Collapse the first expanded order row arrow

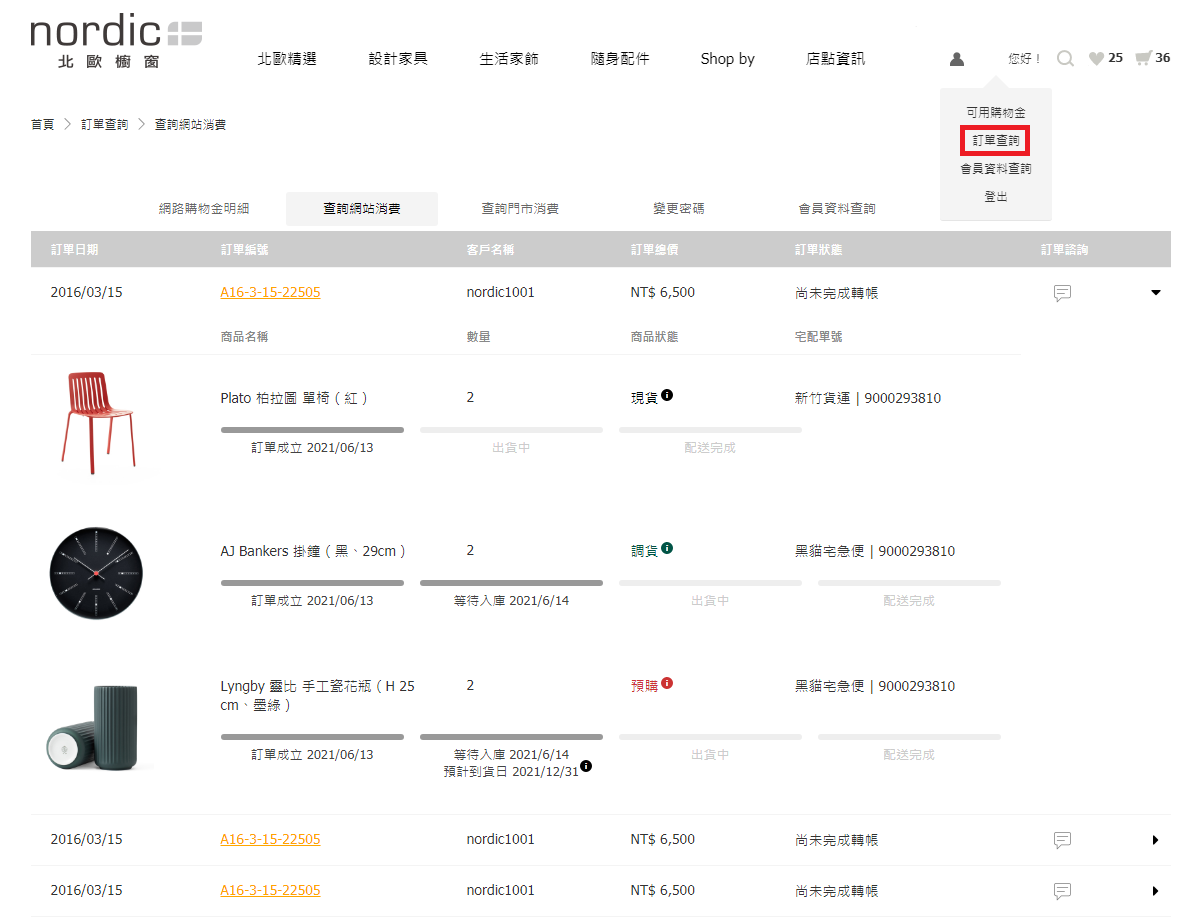tap(1156, 293)
